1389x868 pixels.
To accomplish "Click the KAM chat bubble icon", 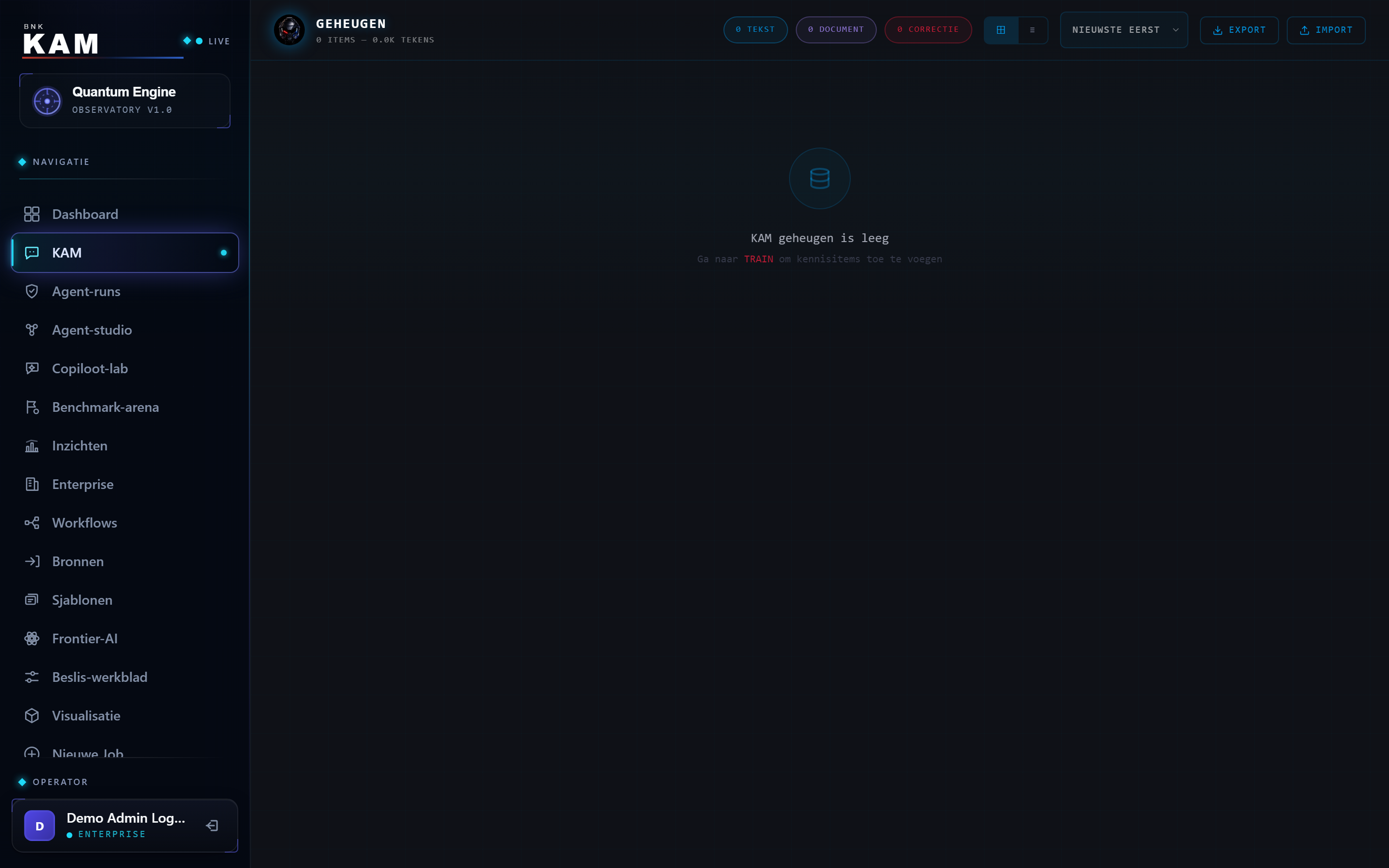I will 31,253.
